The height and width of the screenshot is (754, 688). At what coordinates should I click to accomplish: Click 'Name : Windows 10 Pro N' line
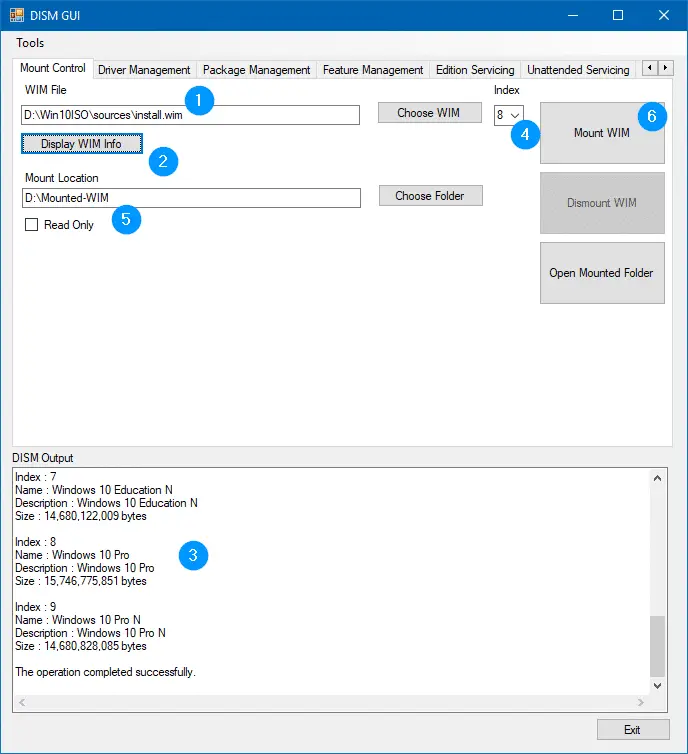78,620
